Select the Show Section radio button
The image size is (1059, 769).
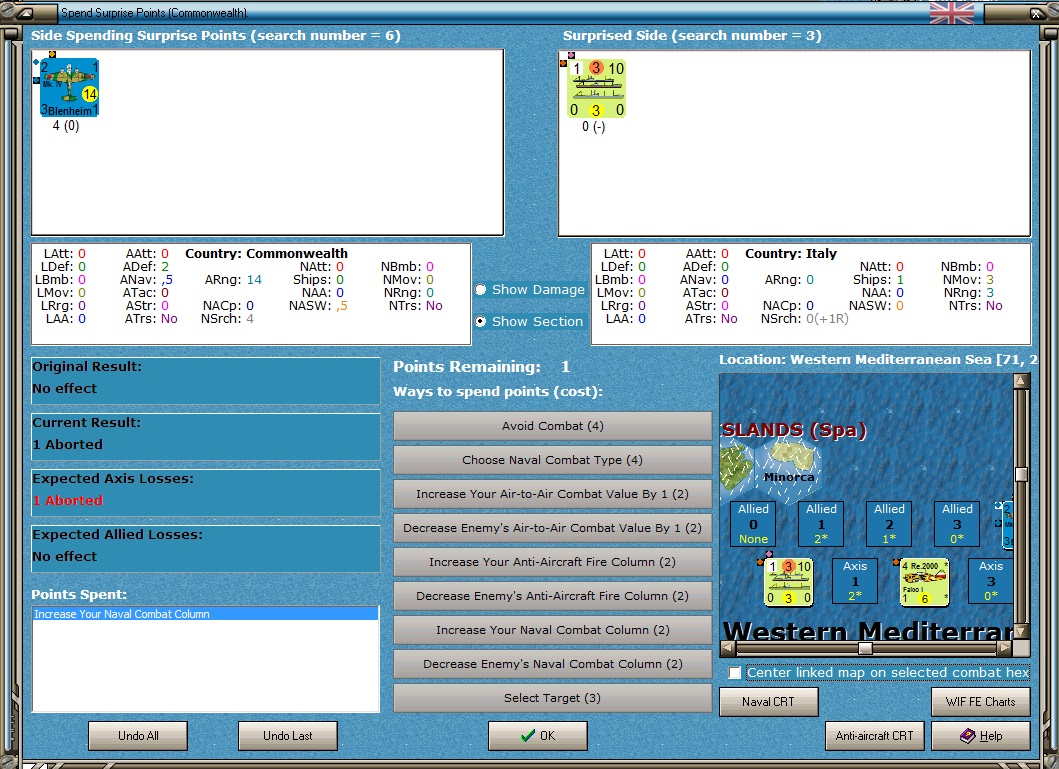click(480, 321)
